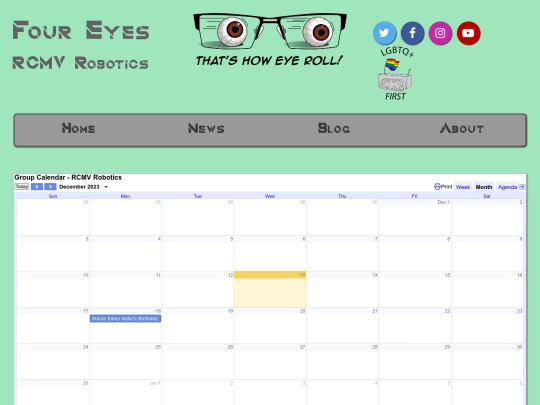
Task: Go to next month with right arrow
Action: pos(50,187)
